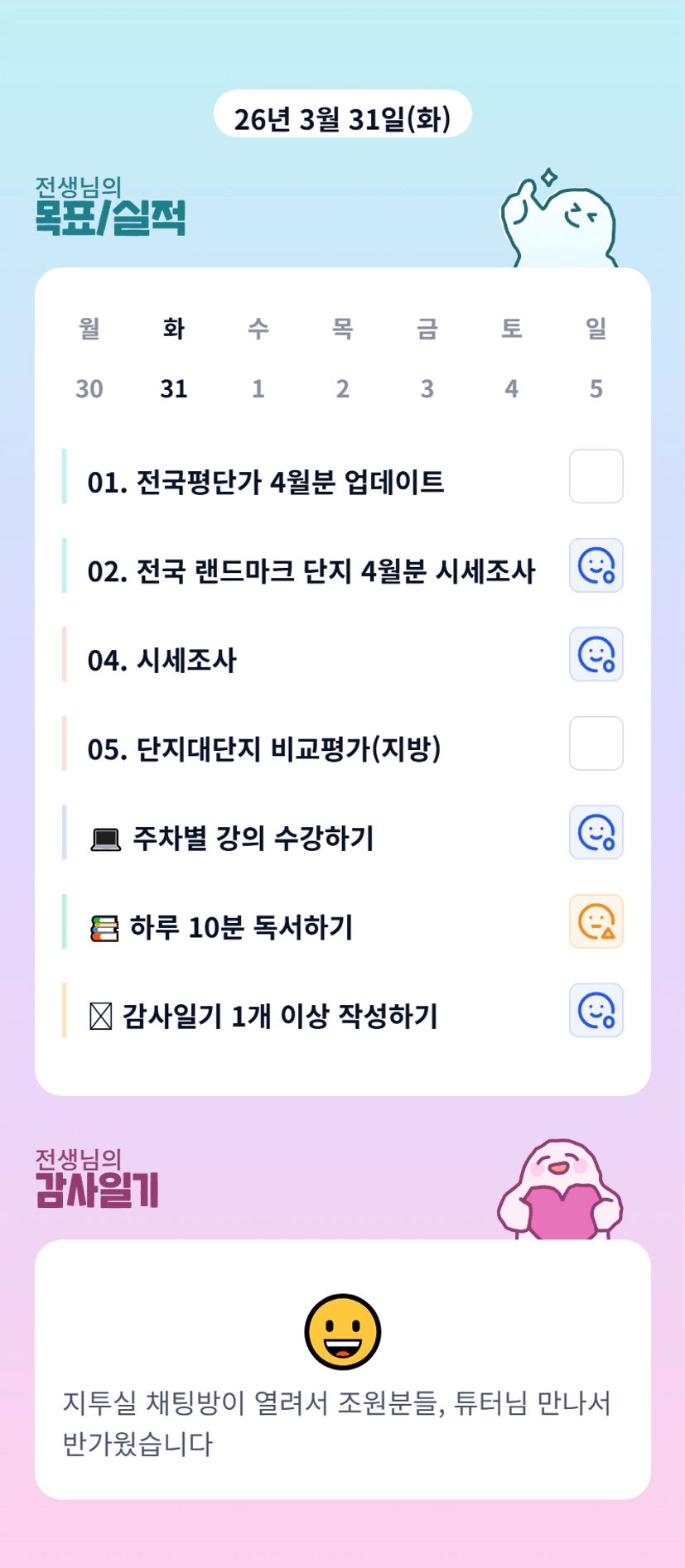Screen dimensions: 685x1568
Task: Tap the blue smiley next to 주차별 강의 수강하기
Action: pos(596,833)
